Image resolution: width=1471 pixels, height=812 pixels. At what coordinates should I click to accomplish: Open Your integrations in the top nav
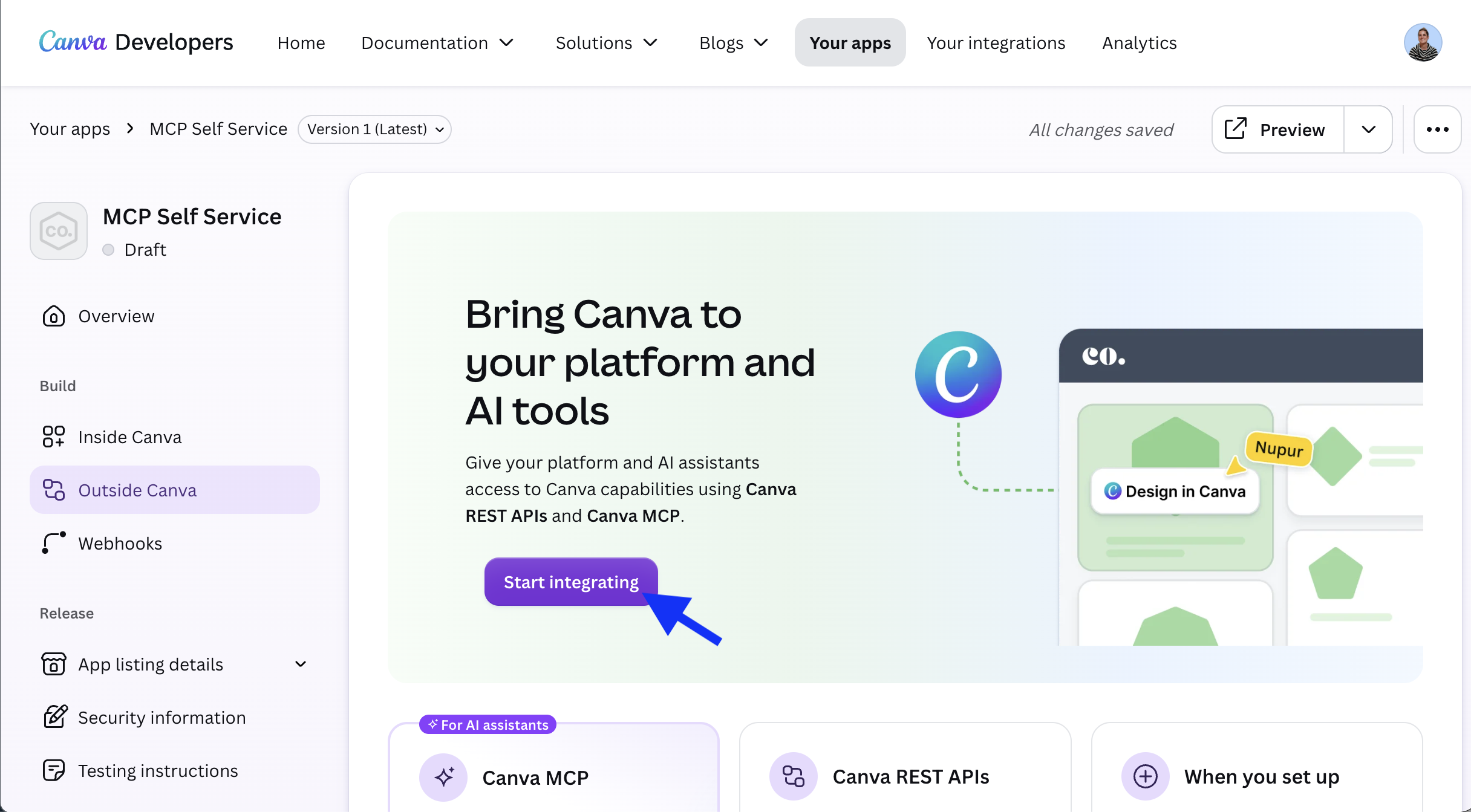(996, 43)
